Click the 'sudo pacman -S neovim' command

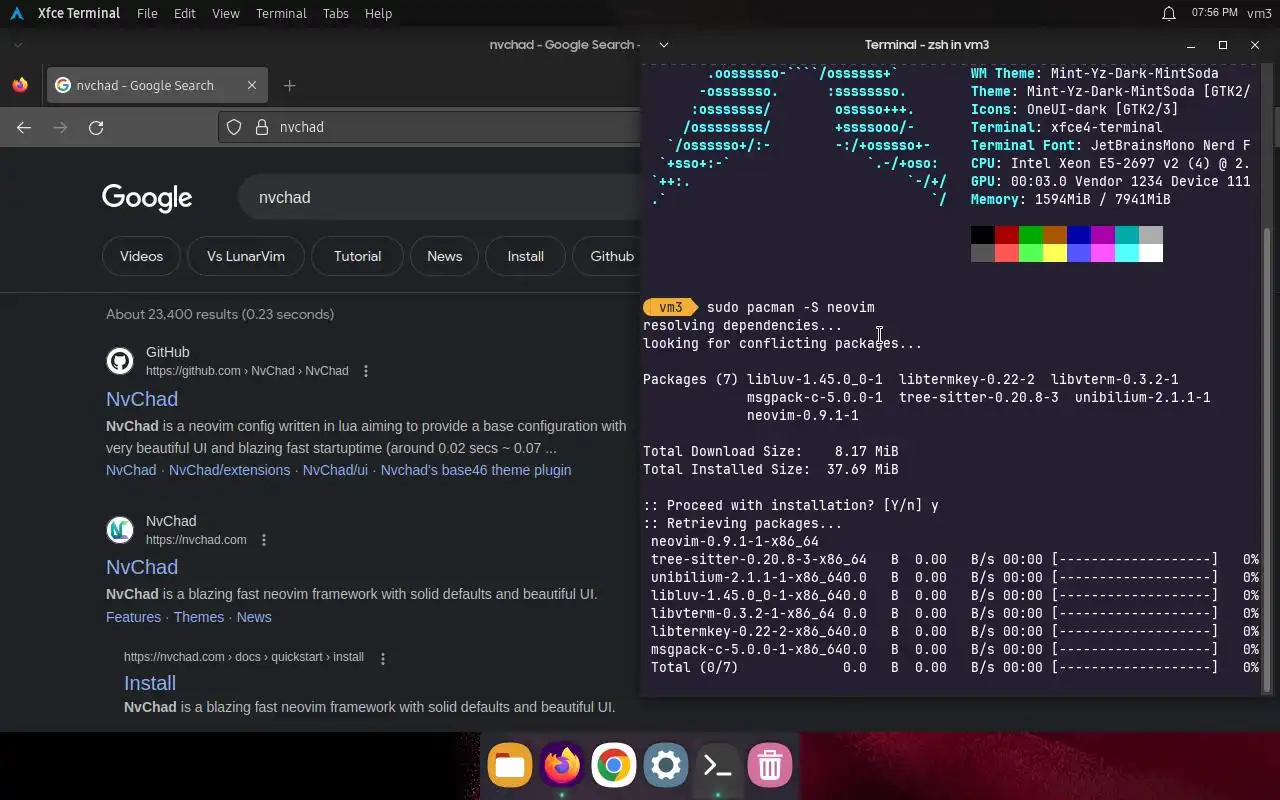point(791,307)
